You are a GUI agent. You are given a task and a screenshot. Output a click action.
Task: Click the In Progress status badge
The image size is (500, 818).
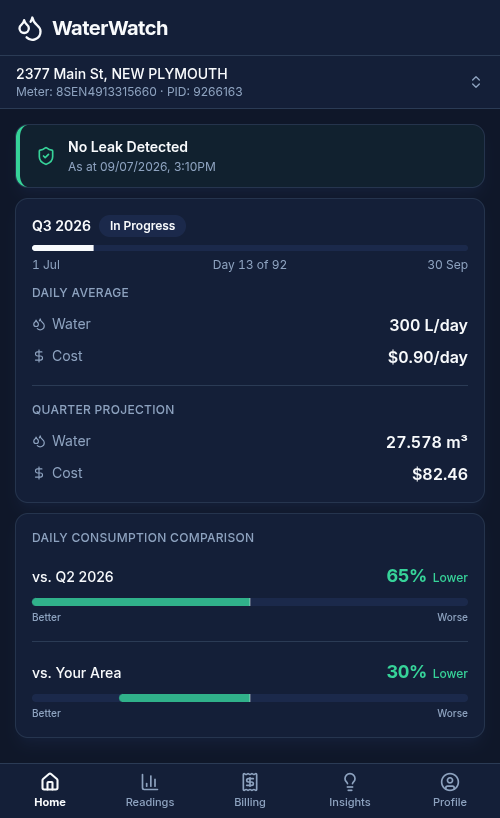pos(142,226)
